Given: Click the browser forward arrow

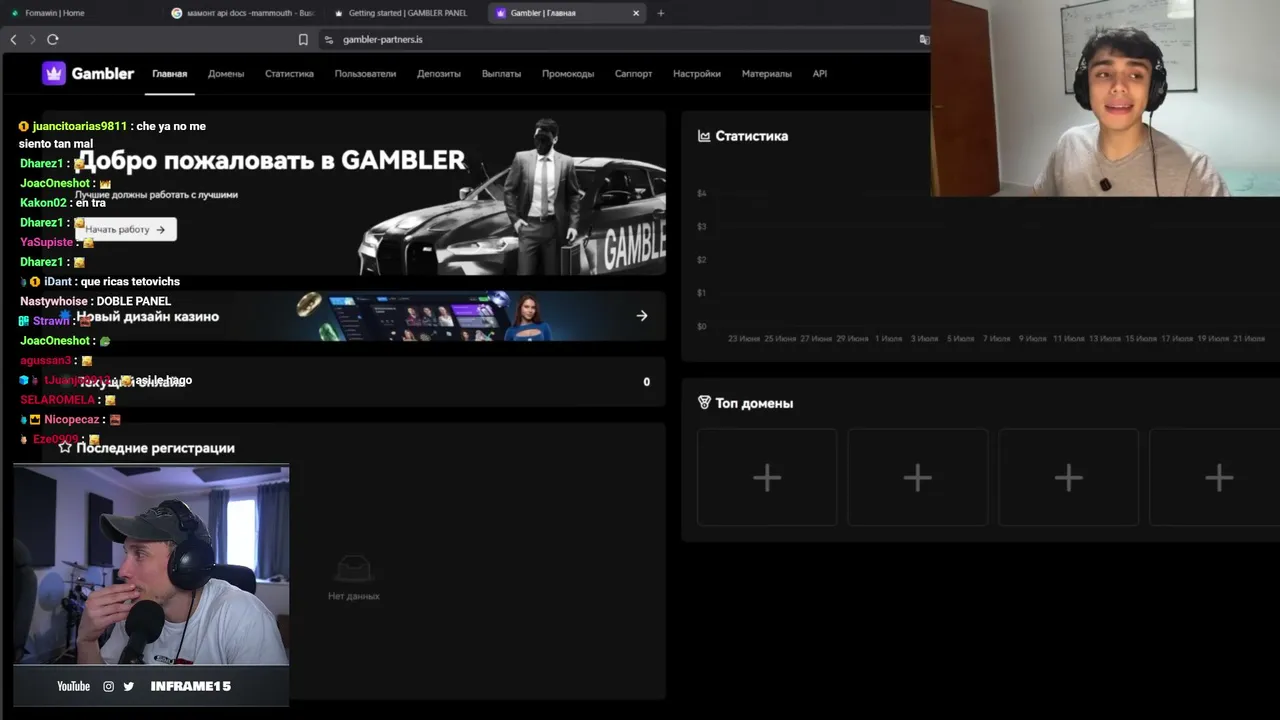Looking at the screenshot, I should tap(32, 39).
